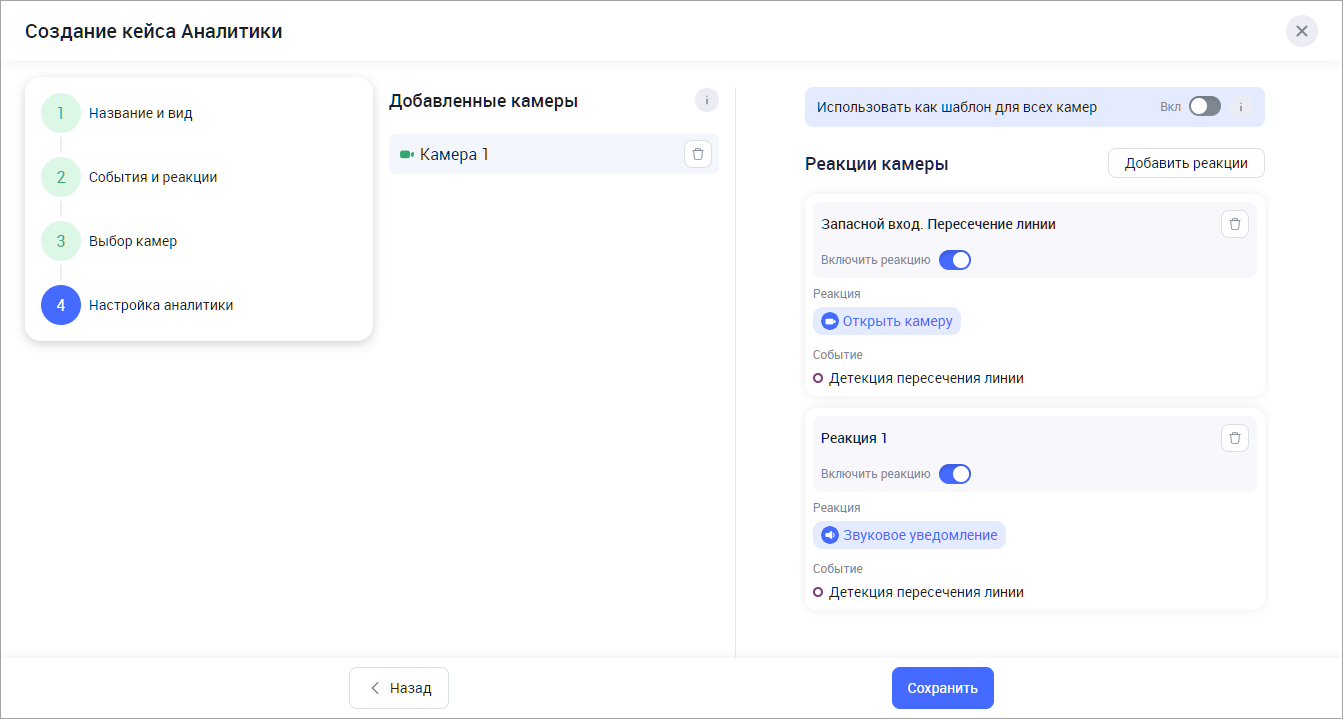The width and height of the screenshot is (1343, 719).
Task: Disable the Реакция 1 enable switch
Action: [954, 474]
